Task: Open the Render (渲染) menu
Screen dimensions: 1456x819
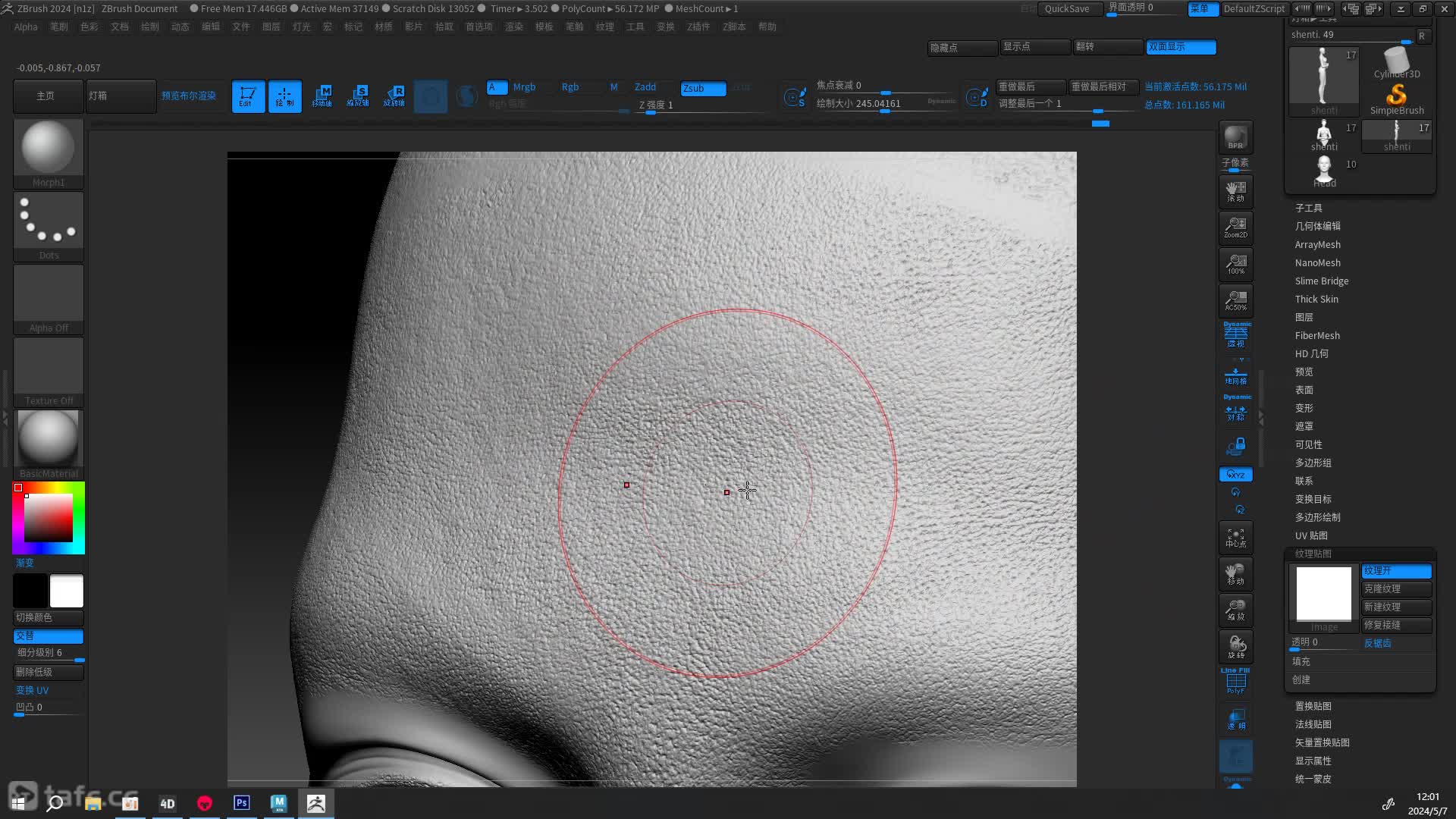Action: coord(513,27)
